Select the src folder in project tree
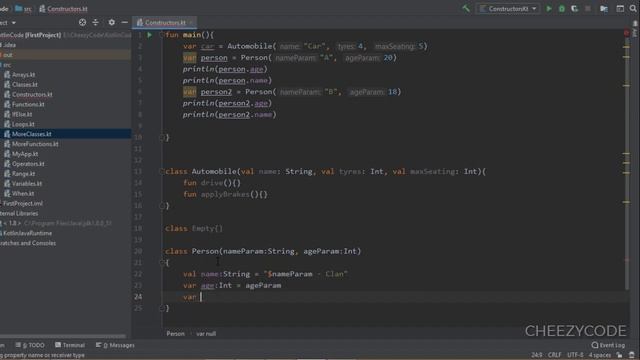 tap(7, 65)
